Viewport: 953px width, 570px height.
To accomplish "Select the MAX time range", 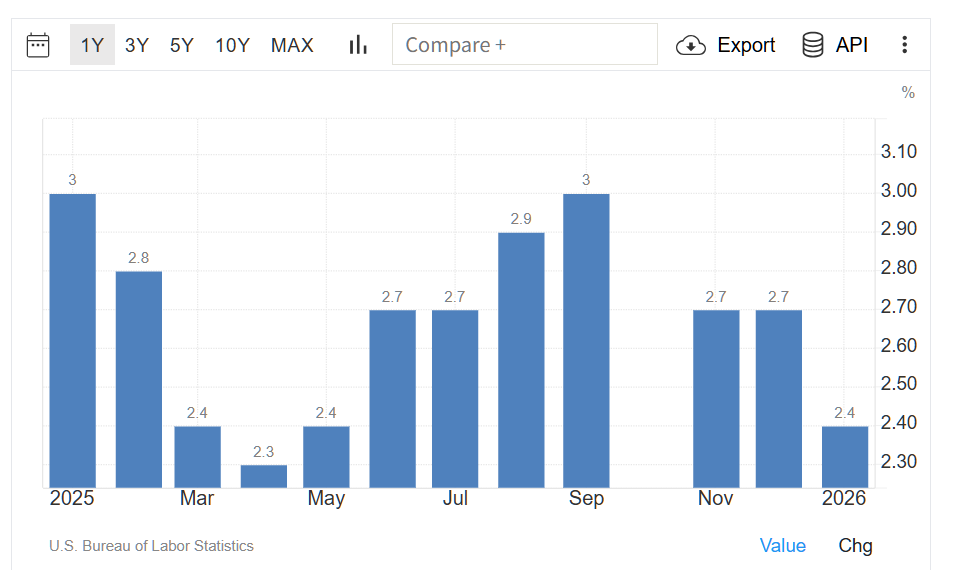I will (x=292, y=45).
